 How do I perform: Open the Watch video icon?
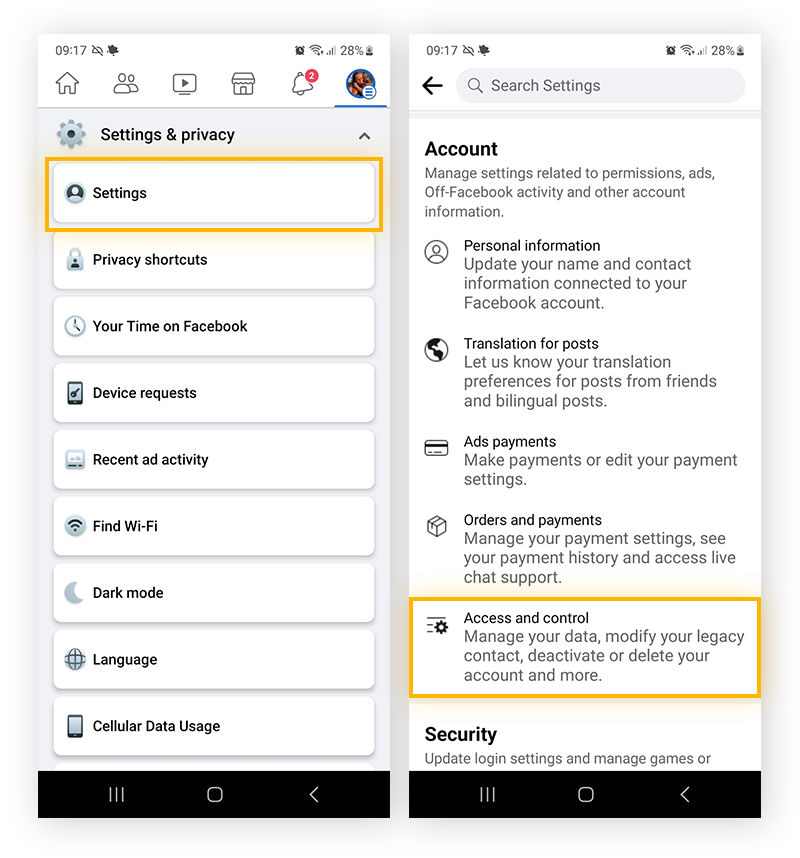pyautogui.click(x=184, y=84)
